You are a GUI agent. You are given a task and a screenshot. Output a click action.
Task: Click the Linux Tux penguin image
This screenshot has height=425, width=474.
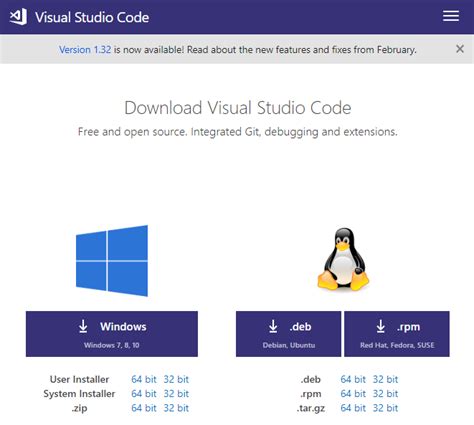click(343, 259)
